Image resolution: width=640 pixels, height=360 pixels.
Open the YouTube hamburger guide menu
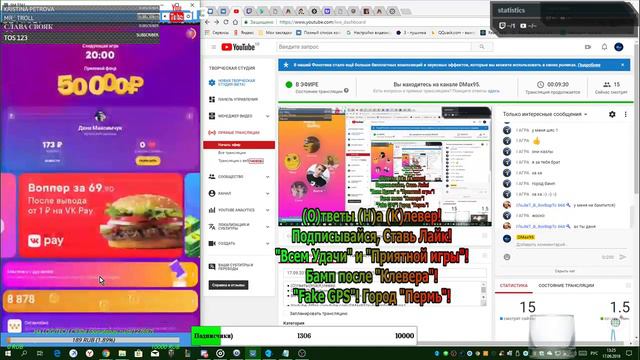point(213,47)
